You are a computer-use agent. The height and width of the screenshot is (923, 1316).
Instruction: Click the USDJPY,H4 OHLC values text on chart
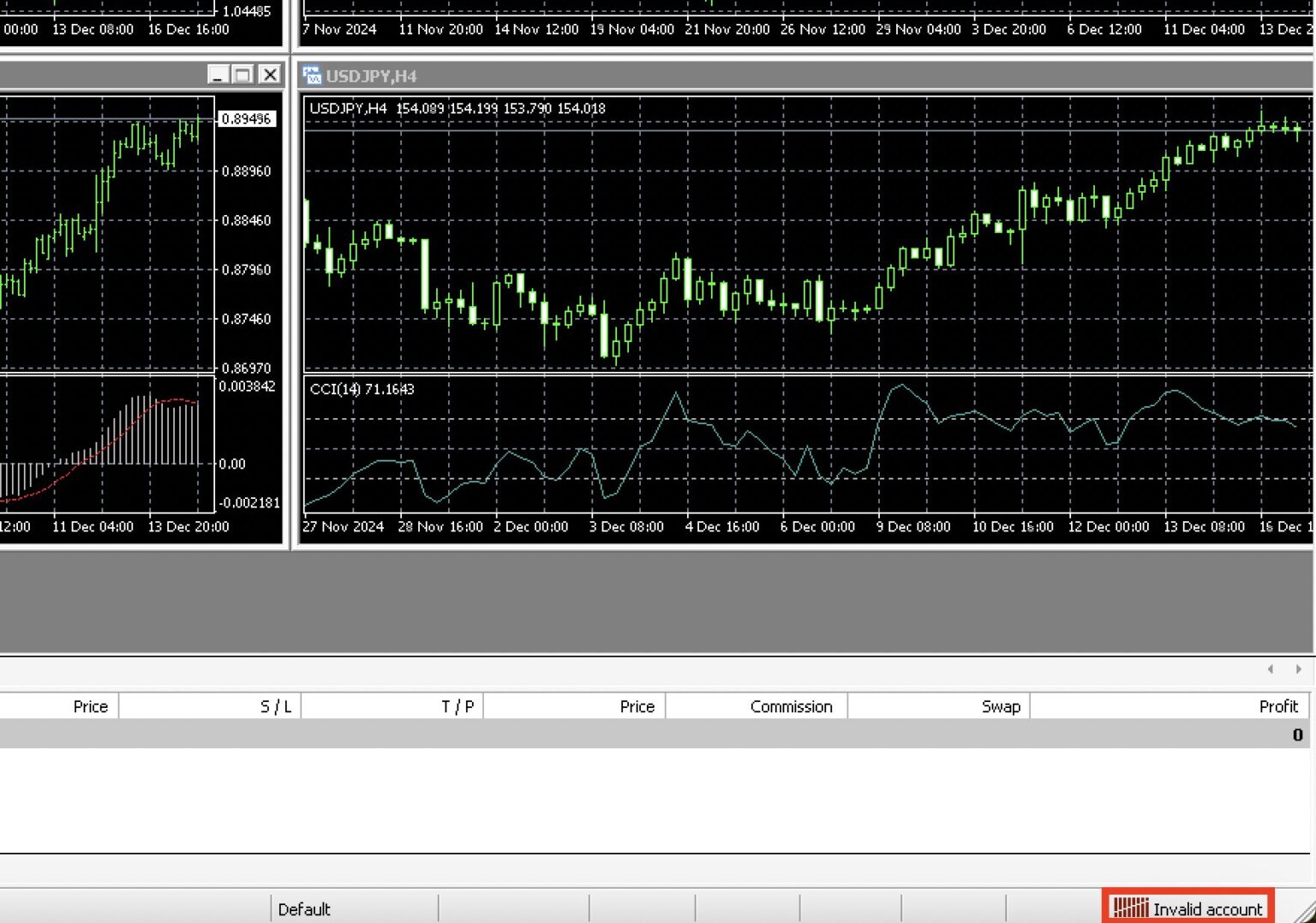click(500, 109)
